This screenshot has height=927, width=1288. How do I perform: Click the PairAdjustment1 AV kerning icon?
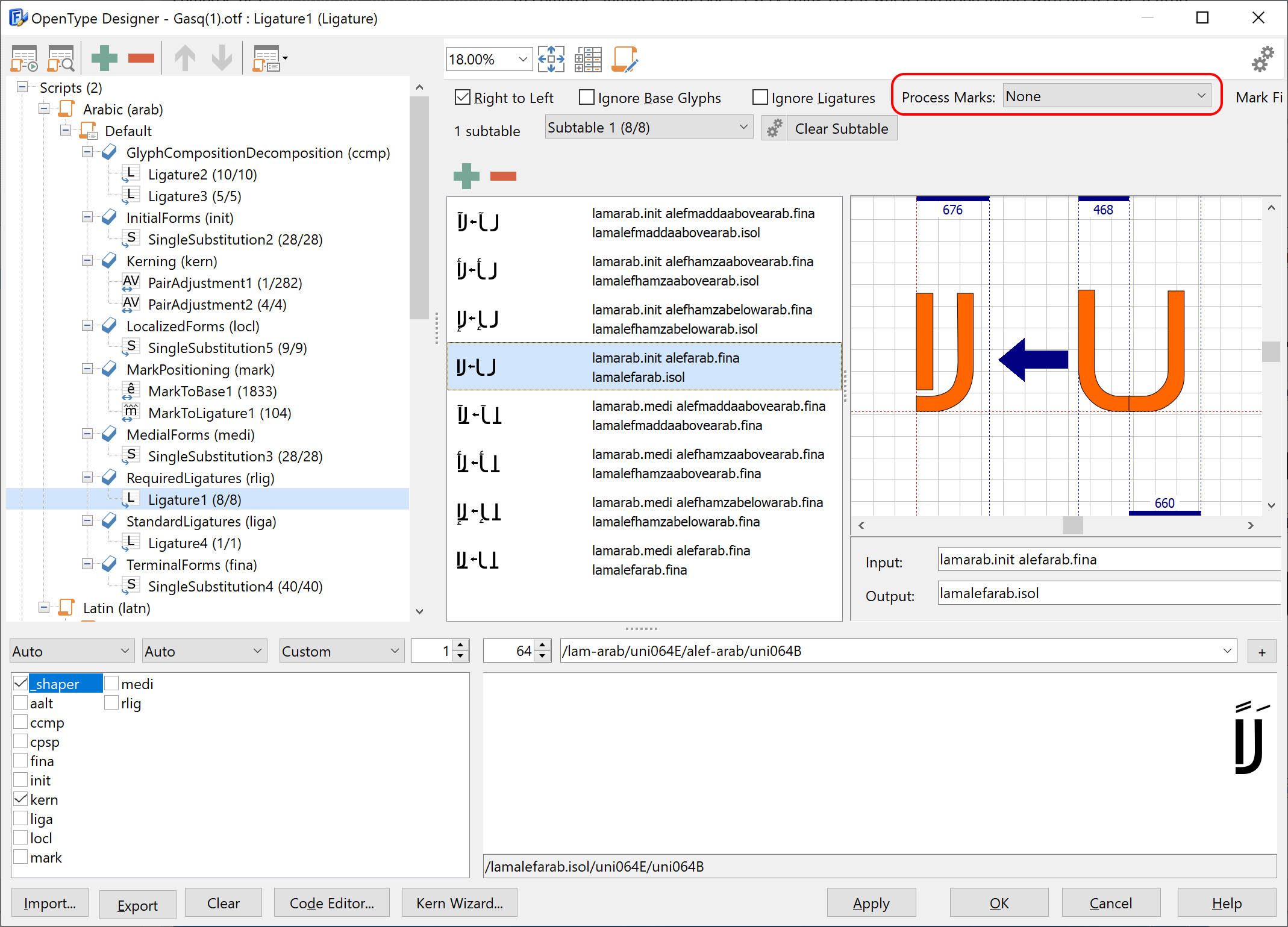pyautogui.click(x=131, y=282)
